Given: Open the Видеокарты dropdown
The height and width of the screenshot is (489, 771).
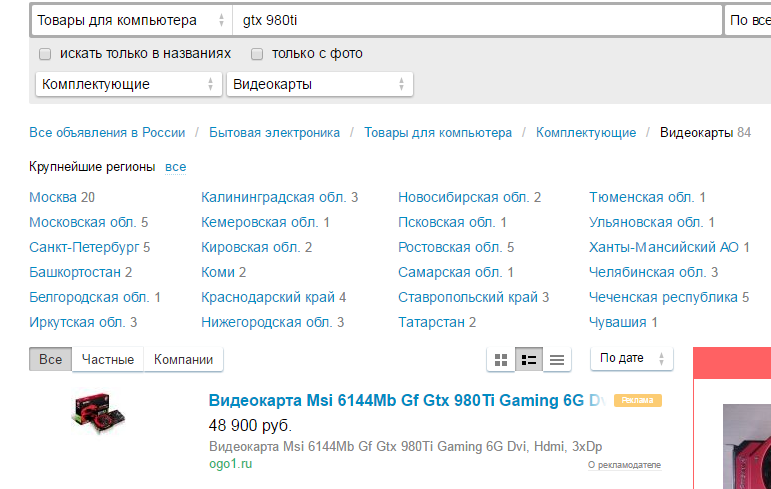Looking at the screenshot, I should pyautogui.click(x=320, y=84).
